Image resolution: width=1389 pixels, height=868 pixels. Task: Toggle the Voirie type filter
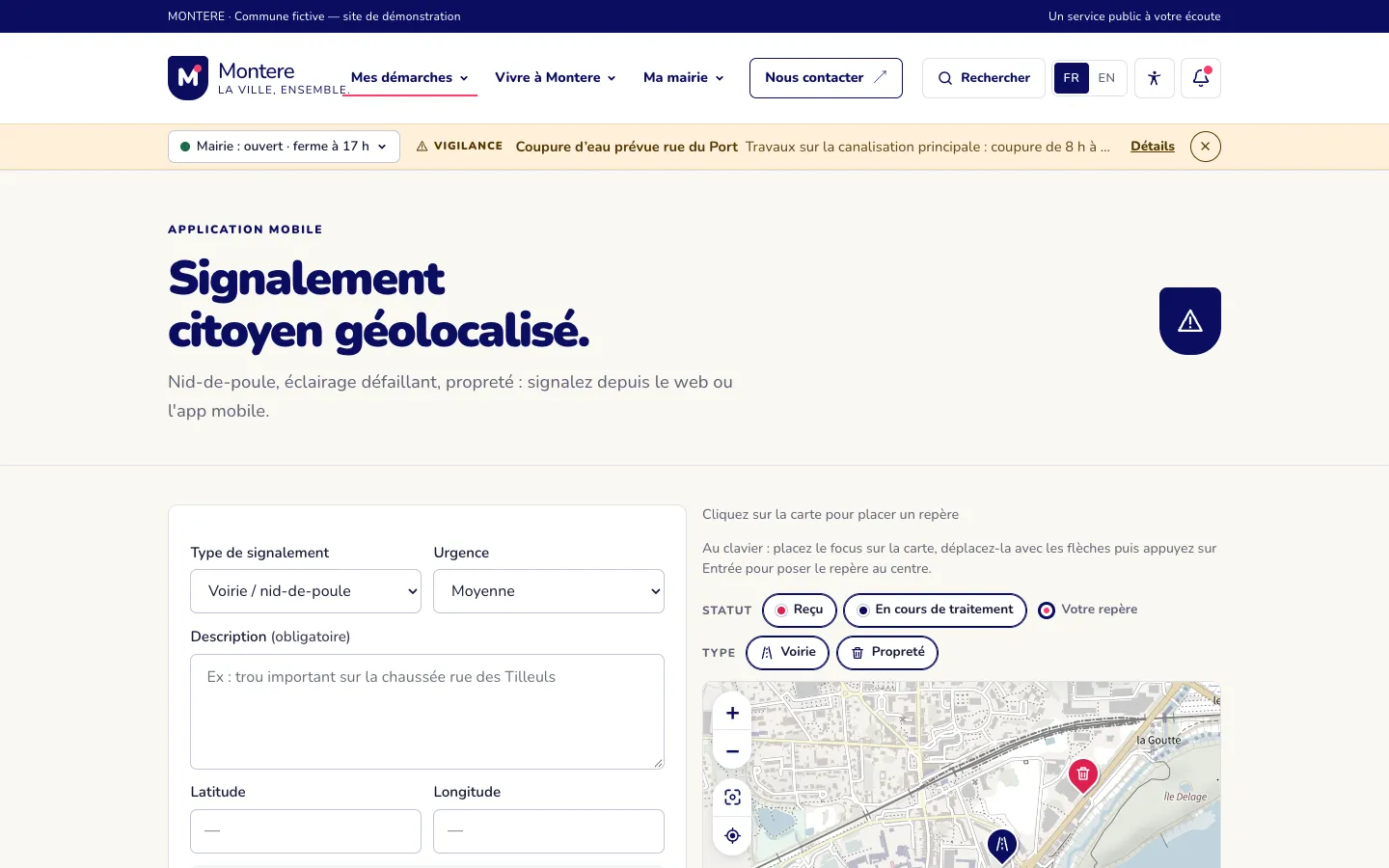(x=787, y=653)
